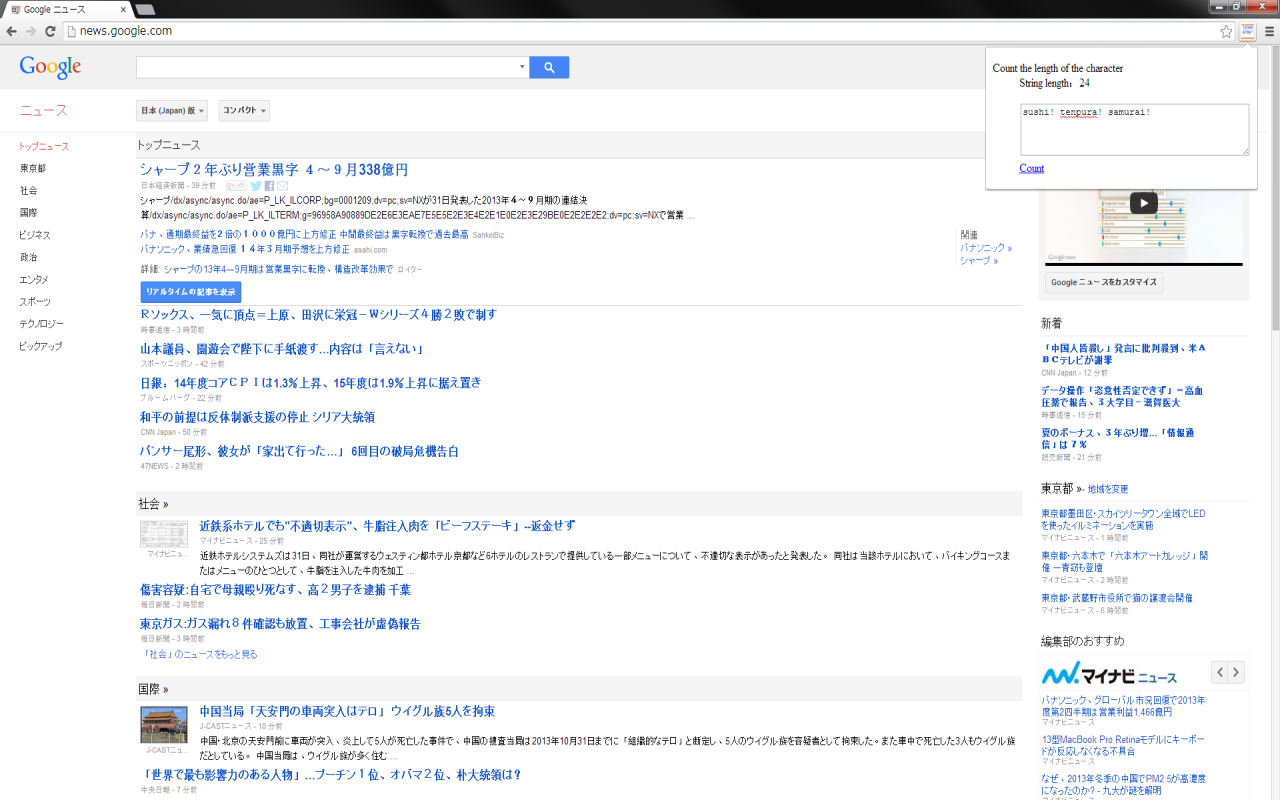Viewport: 1280px width, 800px height.
Task: Select トップニュース in sidebar
Action: coord(44,147)
